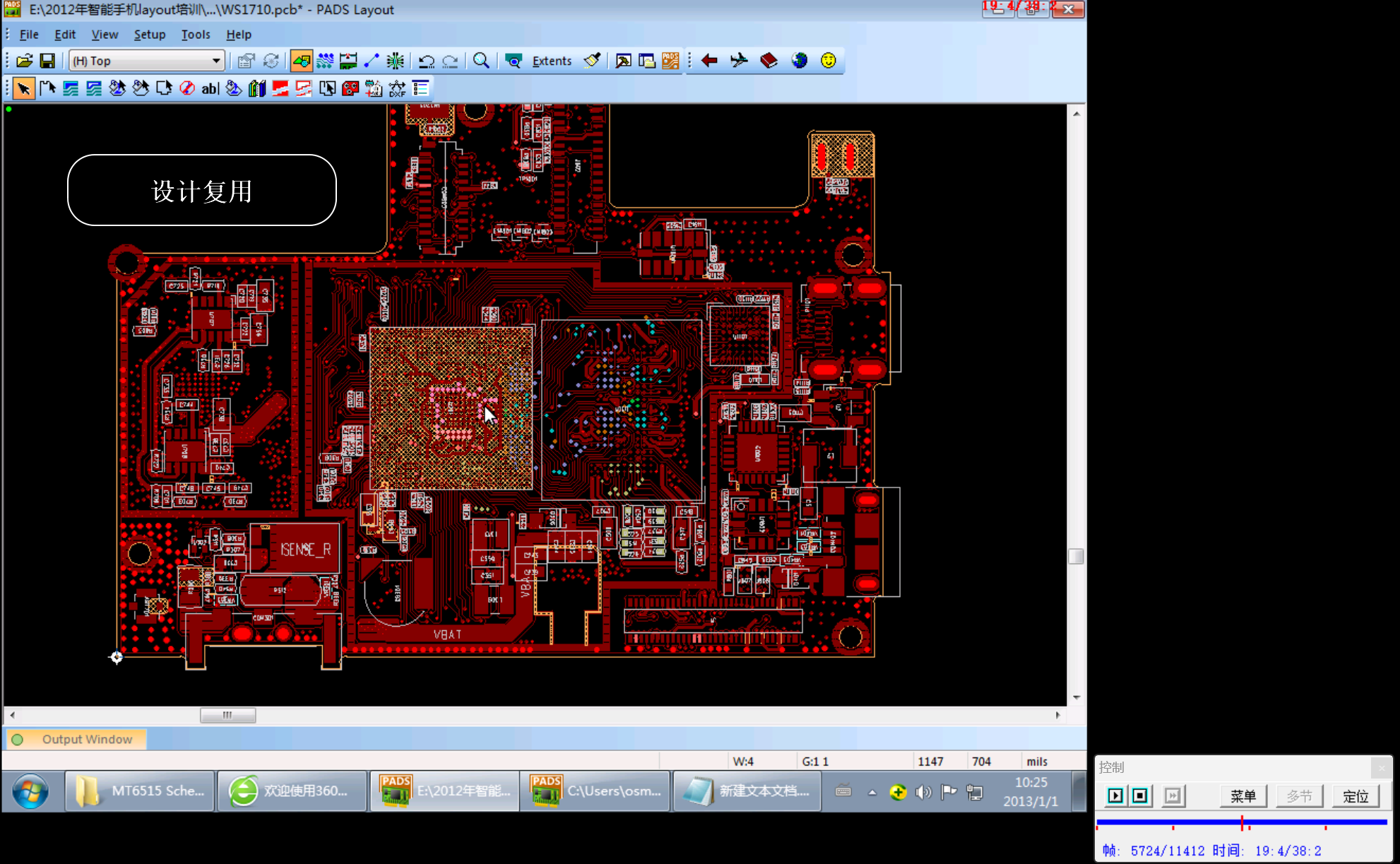Image resolution: width=1400 pixels, height=864 pixels.
Task: Click the globe toolbar icon
Action: (799, 61)
